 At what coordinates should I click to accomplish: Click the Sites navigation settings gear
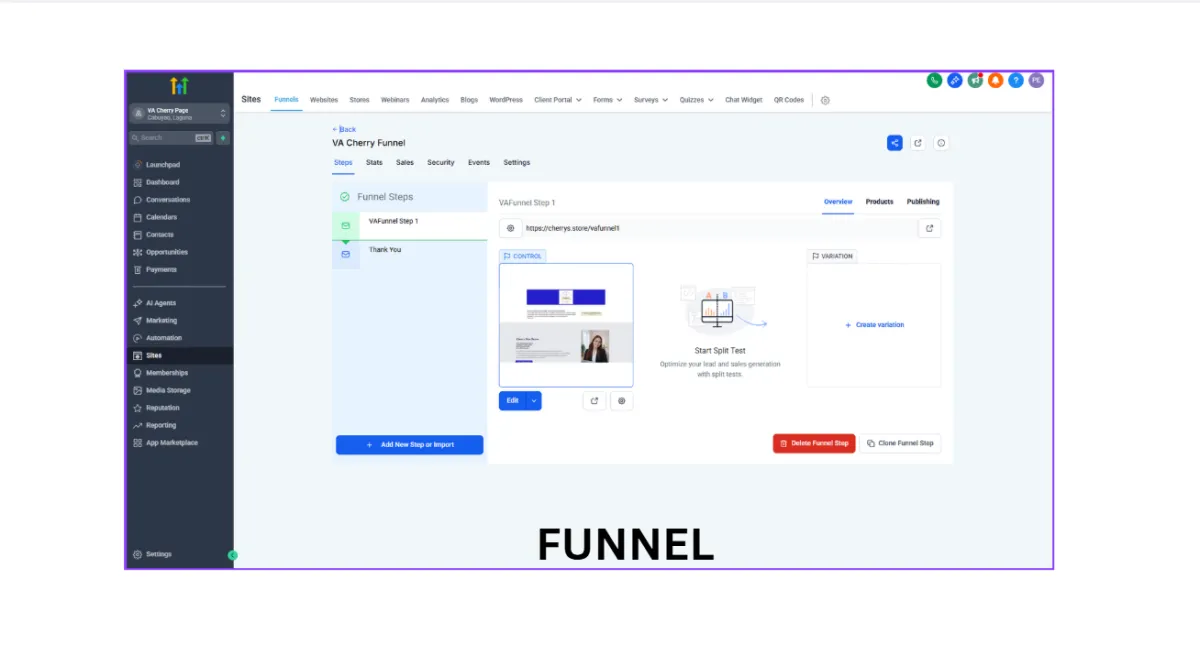[x=825, y=100]
